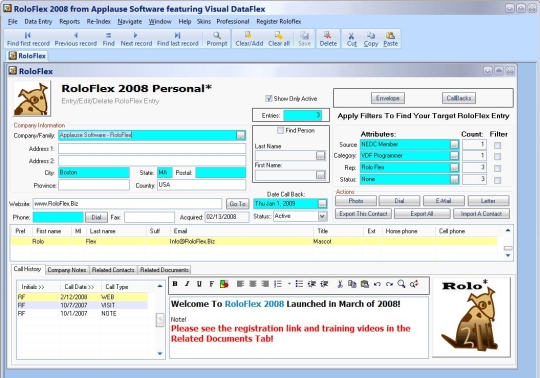Viewport: 540px width, 378px height.
Task: Switch to the Related Contacts tab
Action: [x=113, y=270]
